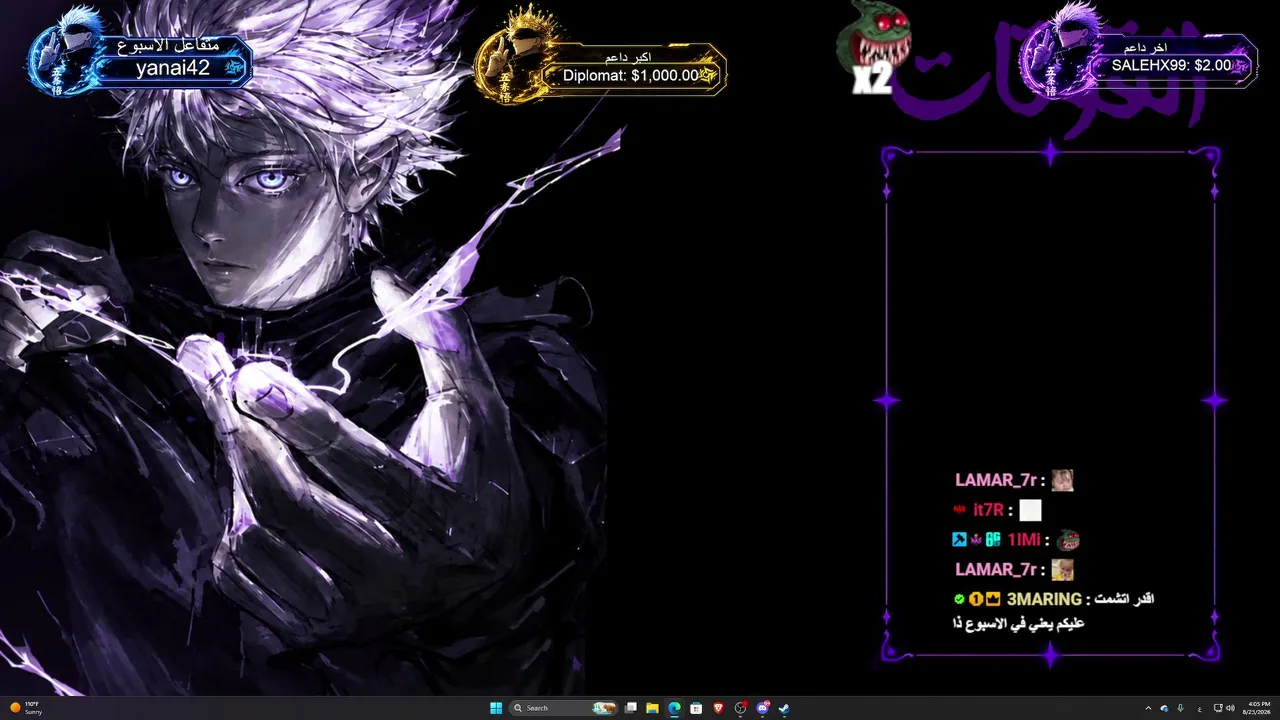1280x720 pixels.
Task: Click the microphone tray icon
Action: pos(1181,708)
